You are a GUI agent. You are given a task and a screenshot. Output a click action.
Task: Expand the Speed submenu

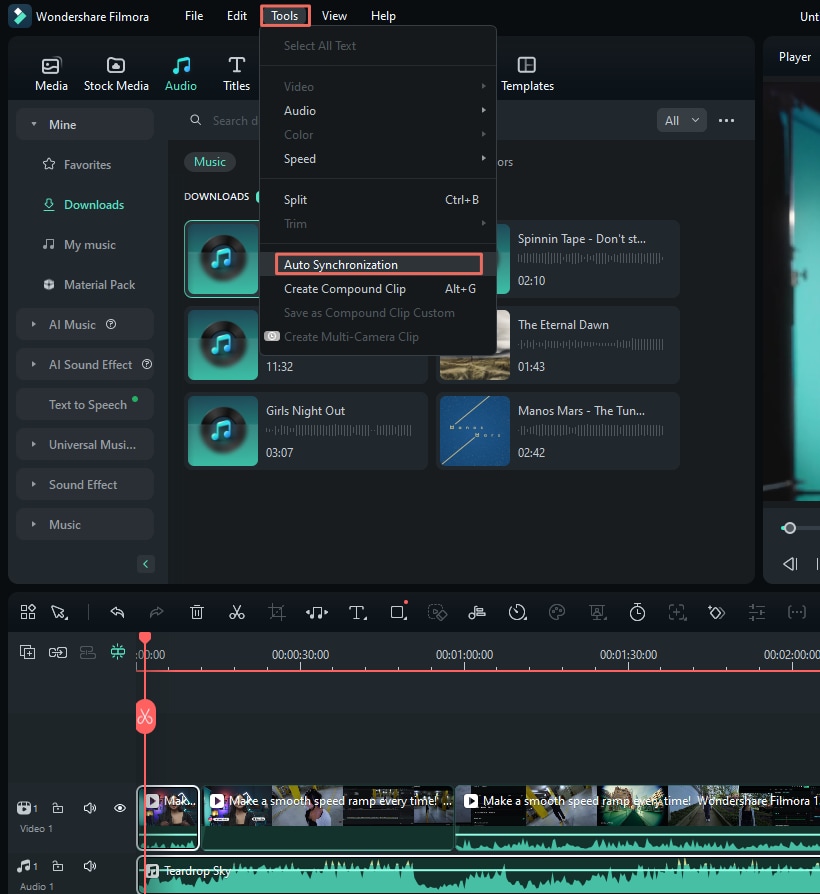378,159
